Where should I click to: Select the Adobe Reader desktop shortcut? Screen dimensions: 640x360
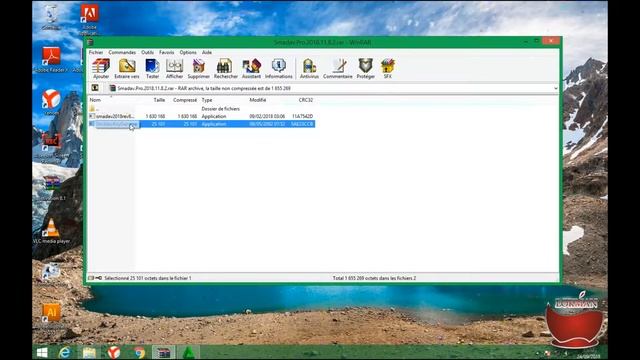point(51,60)
